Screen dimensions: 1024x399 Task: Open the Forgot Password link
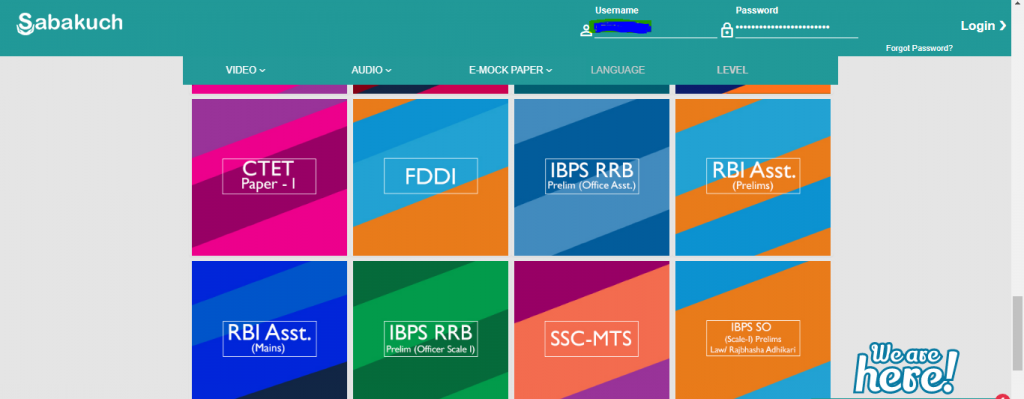tap(919, 48)
